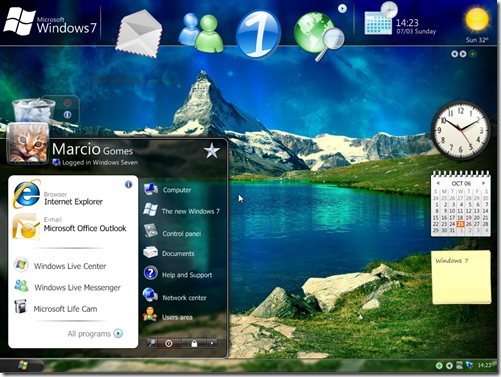Screen dimensions: 501x377
Task: Click 'Logged in Windows Seven' status text
Action: pyautogui.click(x=100, y=163)
